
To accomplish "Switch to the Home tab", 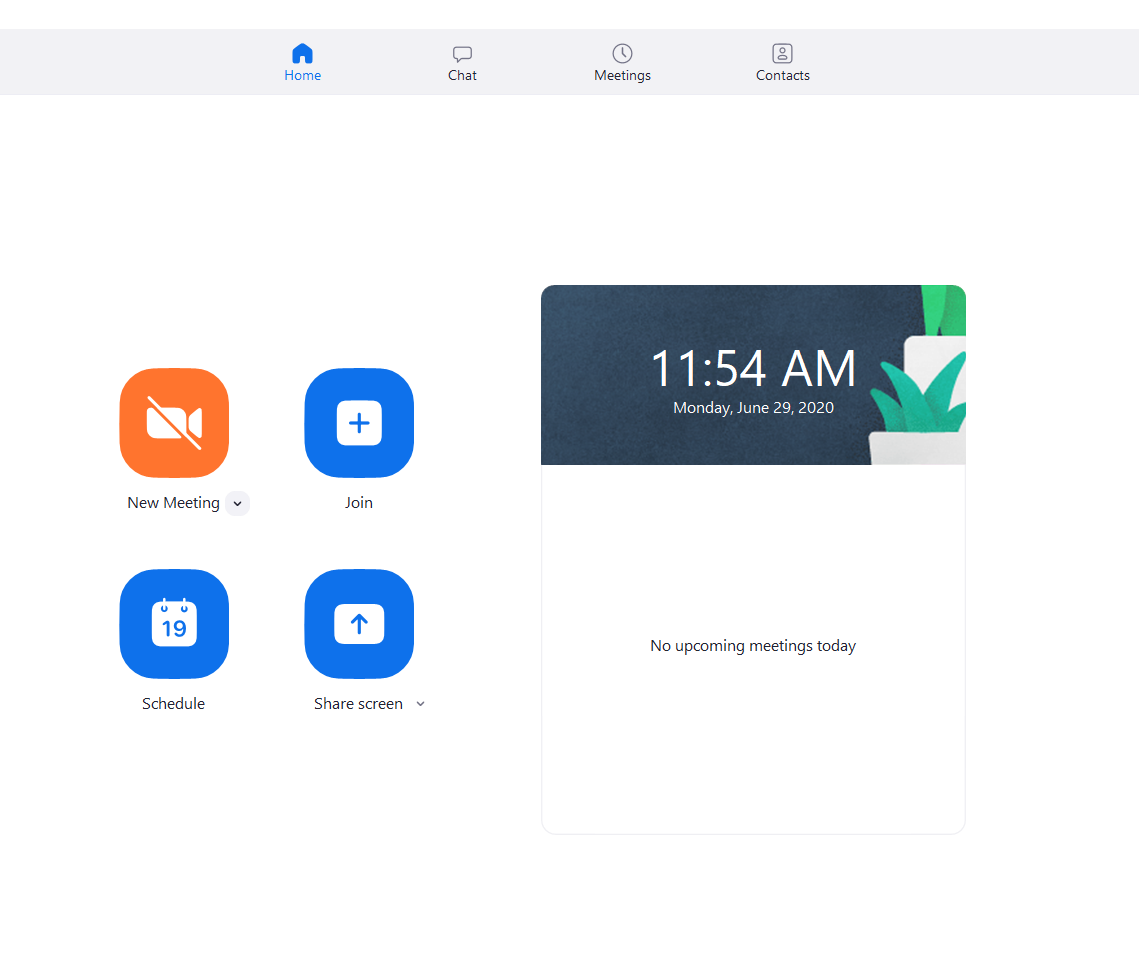I will (x=302, y=62).
